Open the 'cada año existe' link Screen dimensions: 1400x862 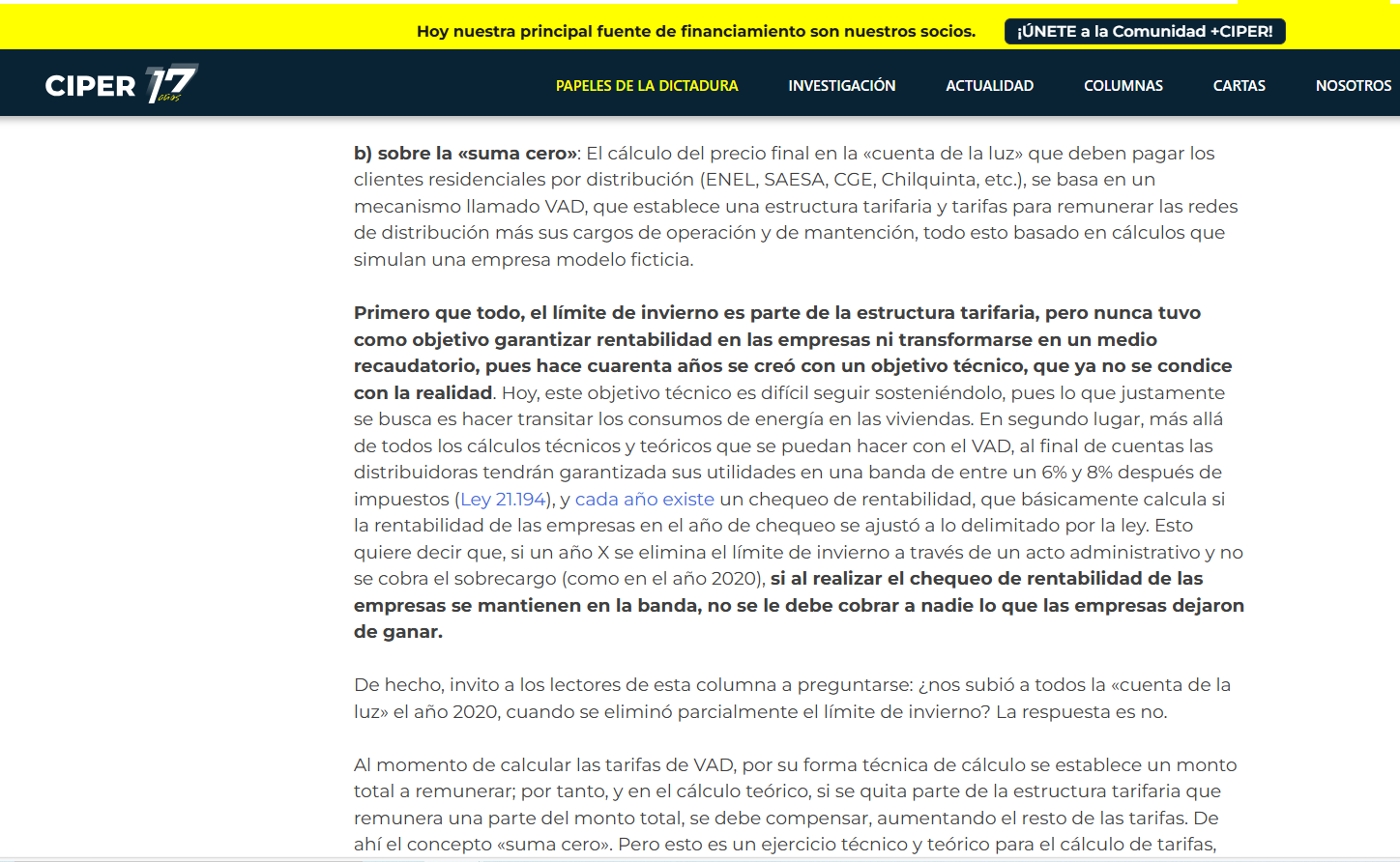pos(645,499)
